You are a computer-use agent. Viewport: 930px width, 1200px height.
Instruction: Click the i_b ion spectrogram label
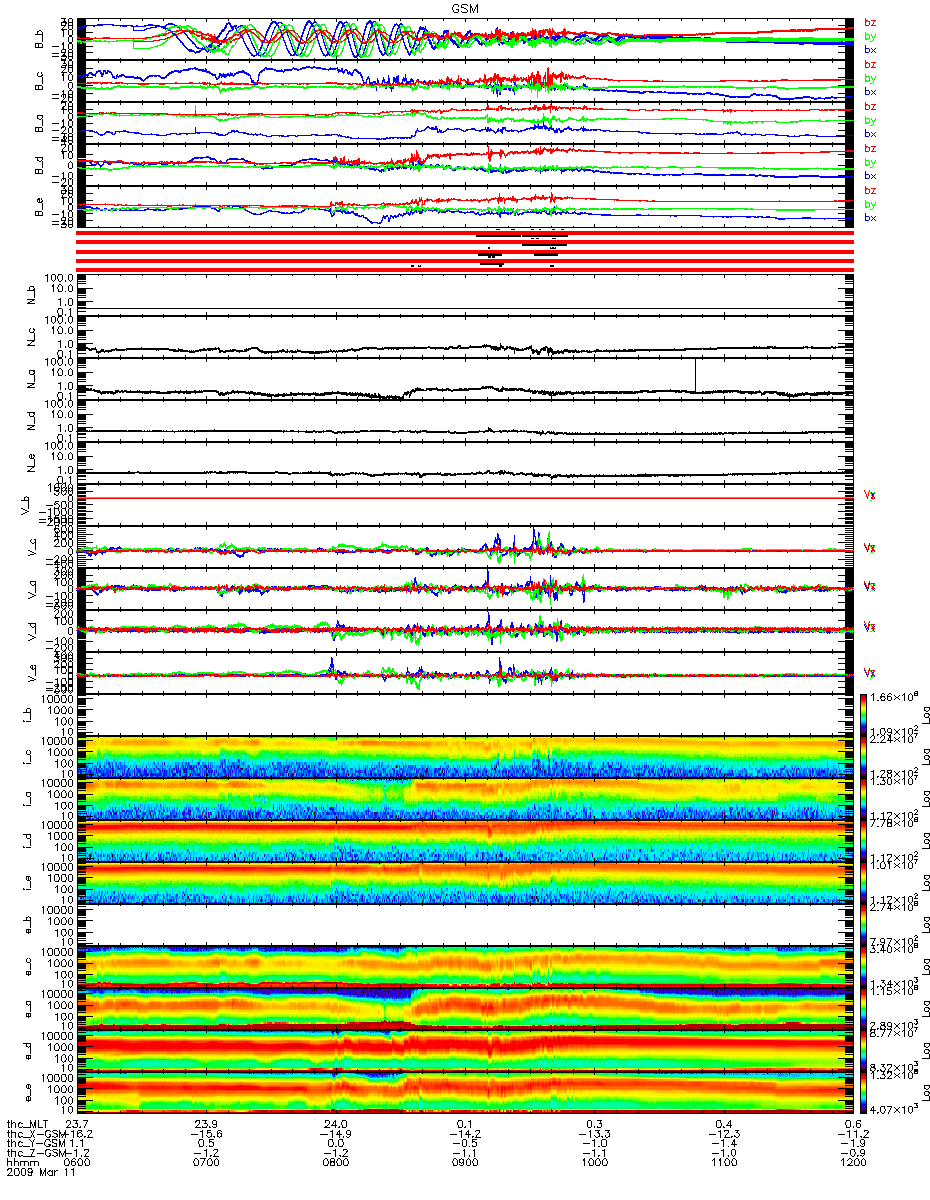coord(27,717)
